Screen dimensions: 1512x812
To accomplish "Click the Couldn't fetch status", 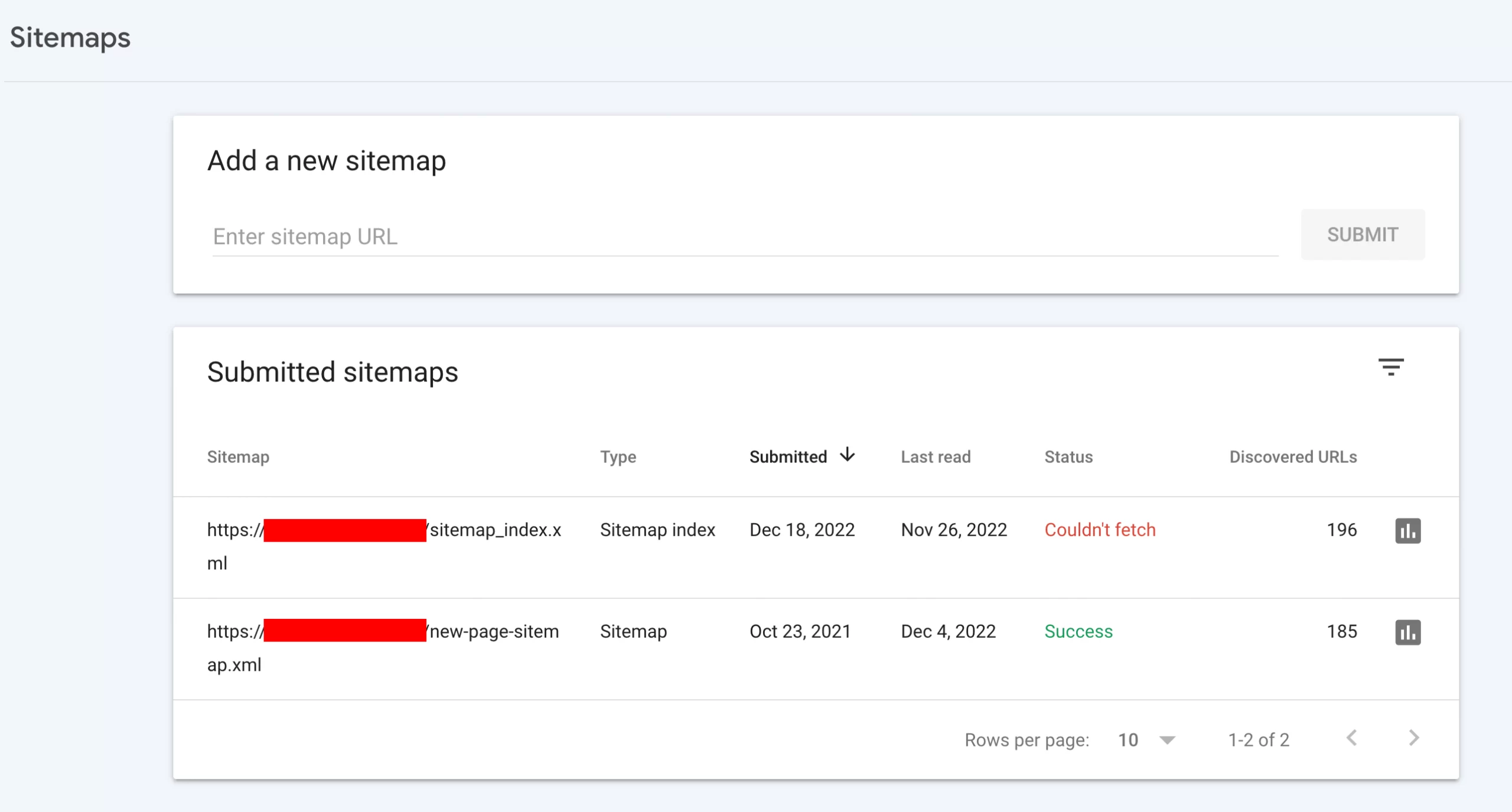I will [x=1100, y=530].
